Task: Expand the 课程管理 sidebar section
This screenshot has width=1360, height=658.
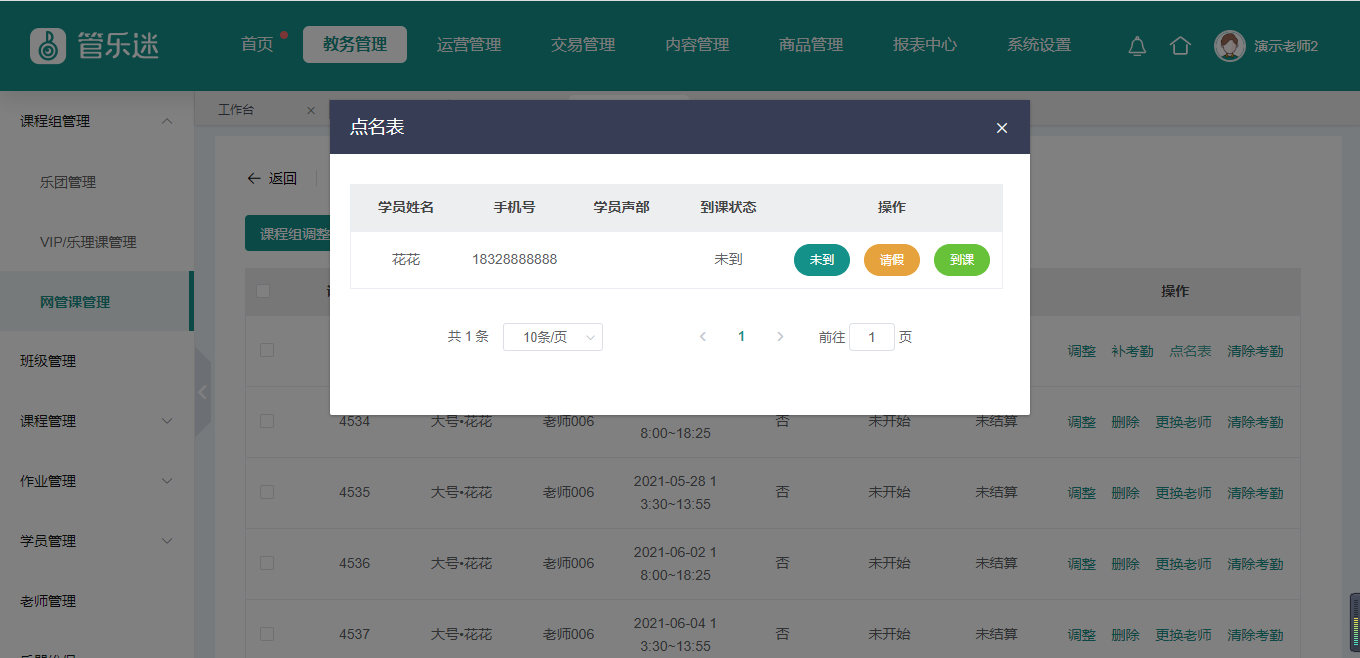Action: (167, 421)
